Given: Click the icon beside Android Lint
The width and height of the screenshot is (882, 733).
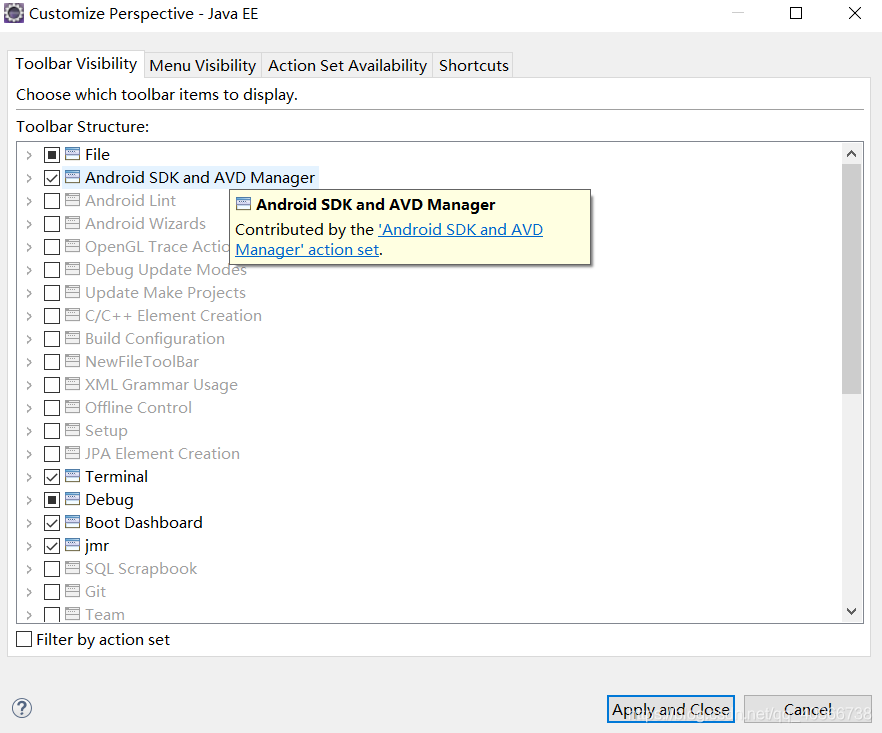Looking at the screenshot, I should tap(73, 200).
